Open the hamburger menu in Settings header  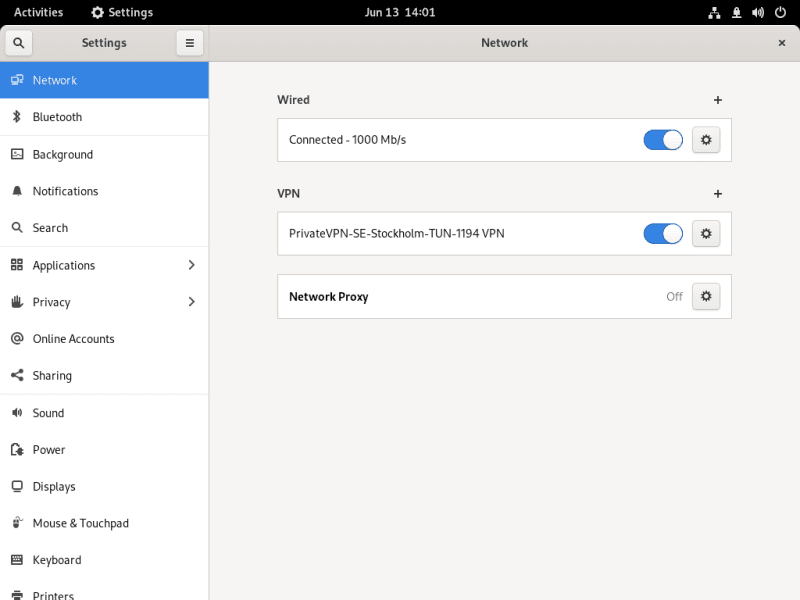190,43
